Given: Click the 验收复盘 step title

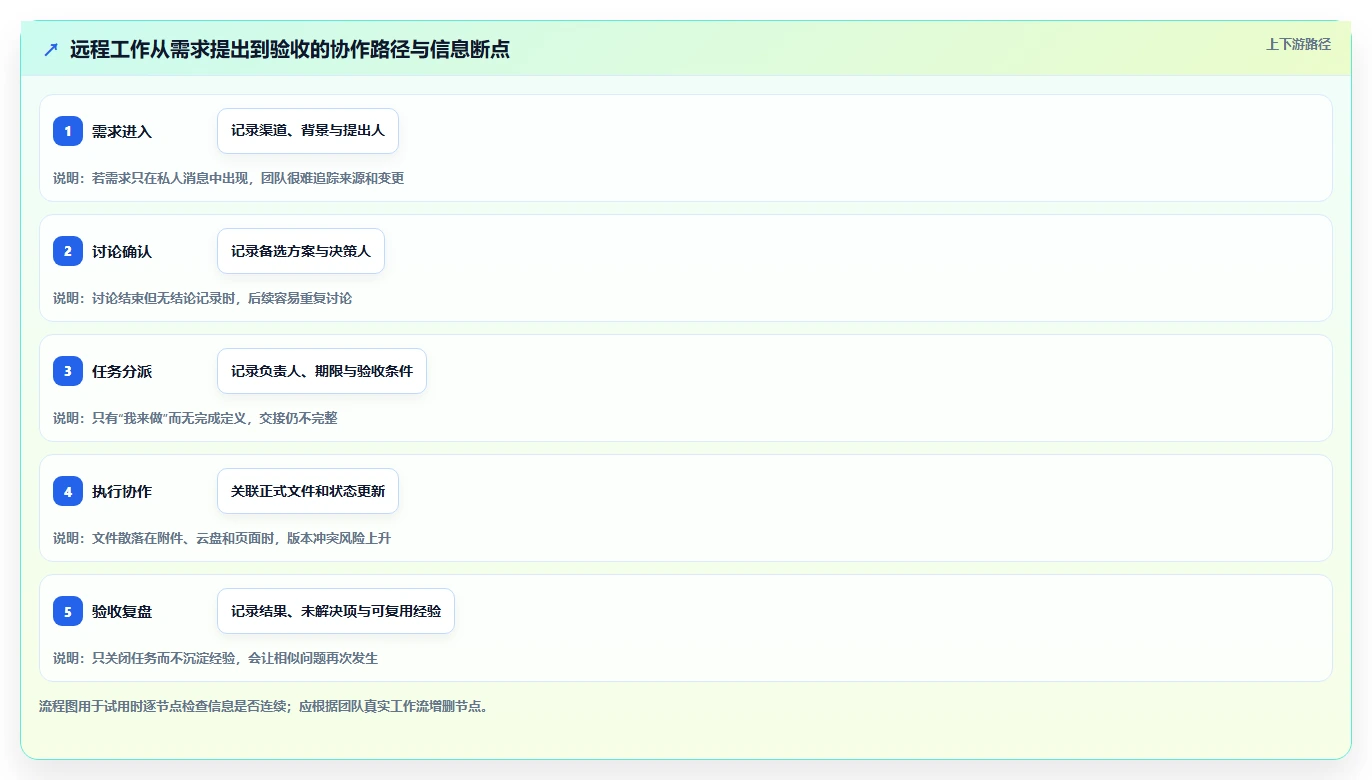Looking at the screenshot, I should pos(122,611).
